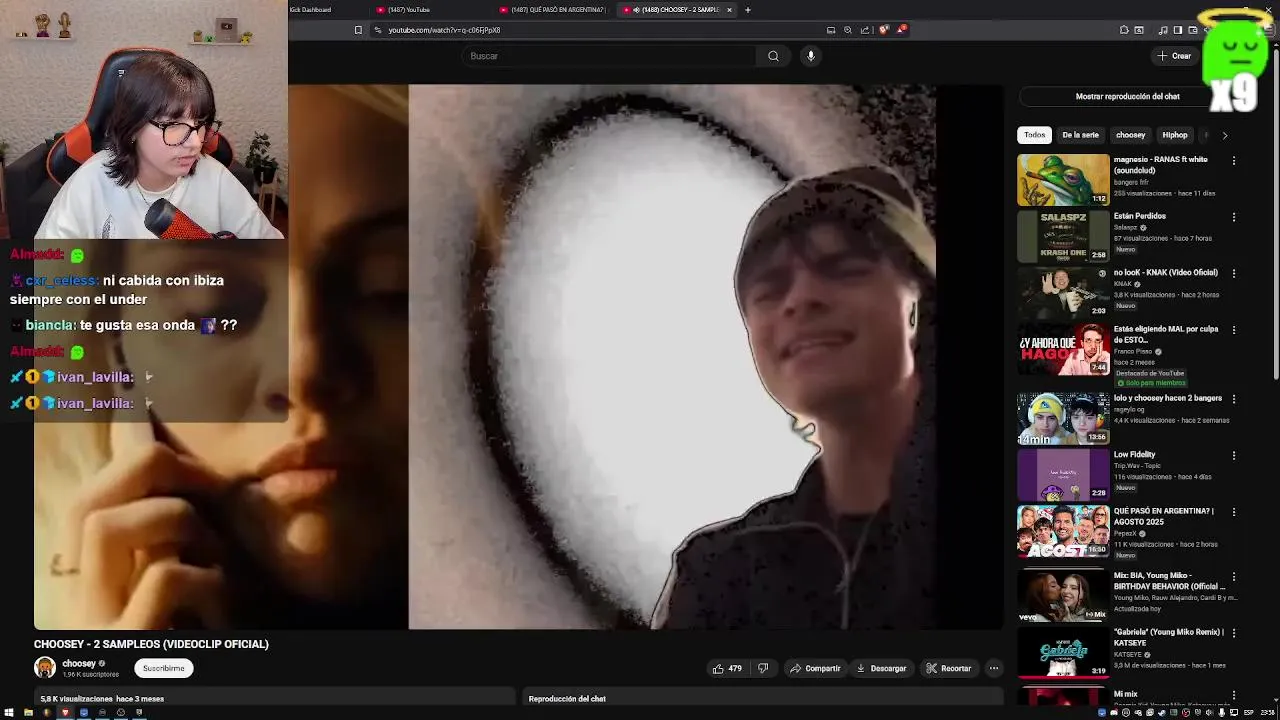Like the video with thumbs up
Viewport: 1280px width, 720px height.
(726, 668)
